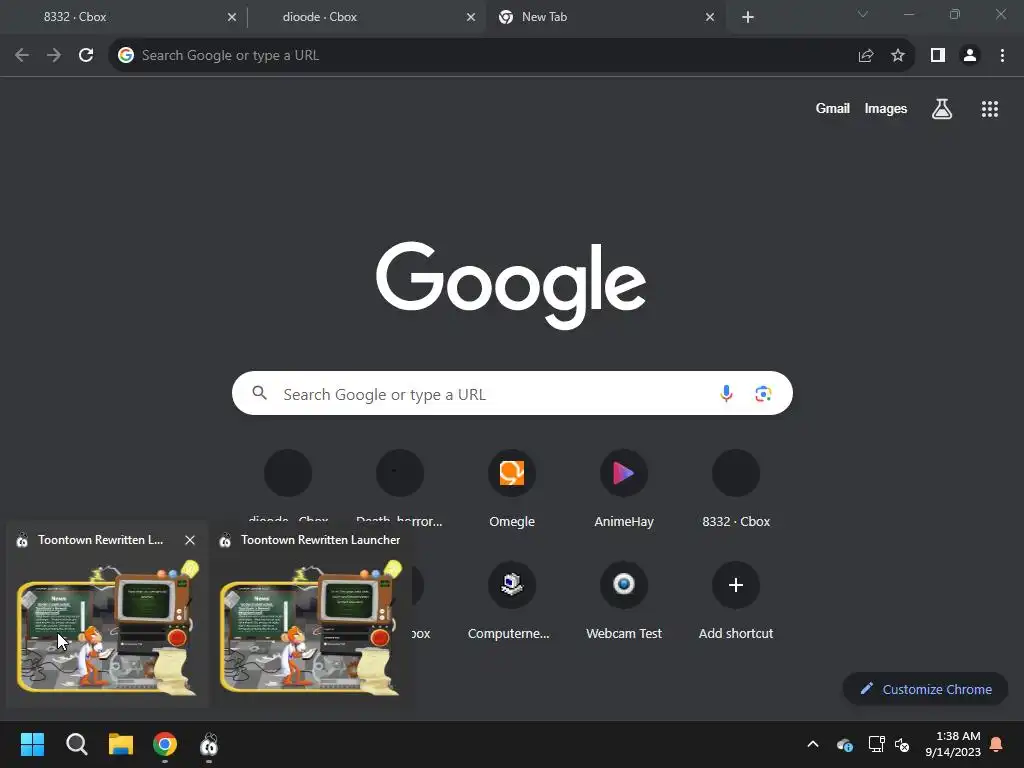Viewport: 1024px width, 768px height.
Task: Go back with the back arrow
Action: (x=22, y=56)
